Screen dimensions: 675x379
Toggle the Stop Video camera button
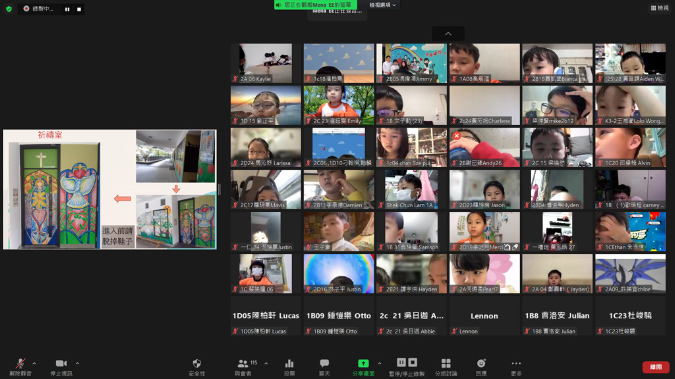tap(61, 367)
